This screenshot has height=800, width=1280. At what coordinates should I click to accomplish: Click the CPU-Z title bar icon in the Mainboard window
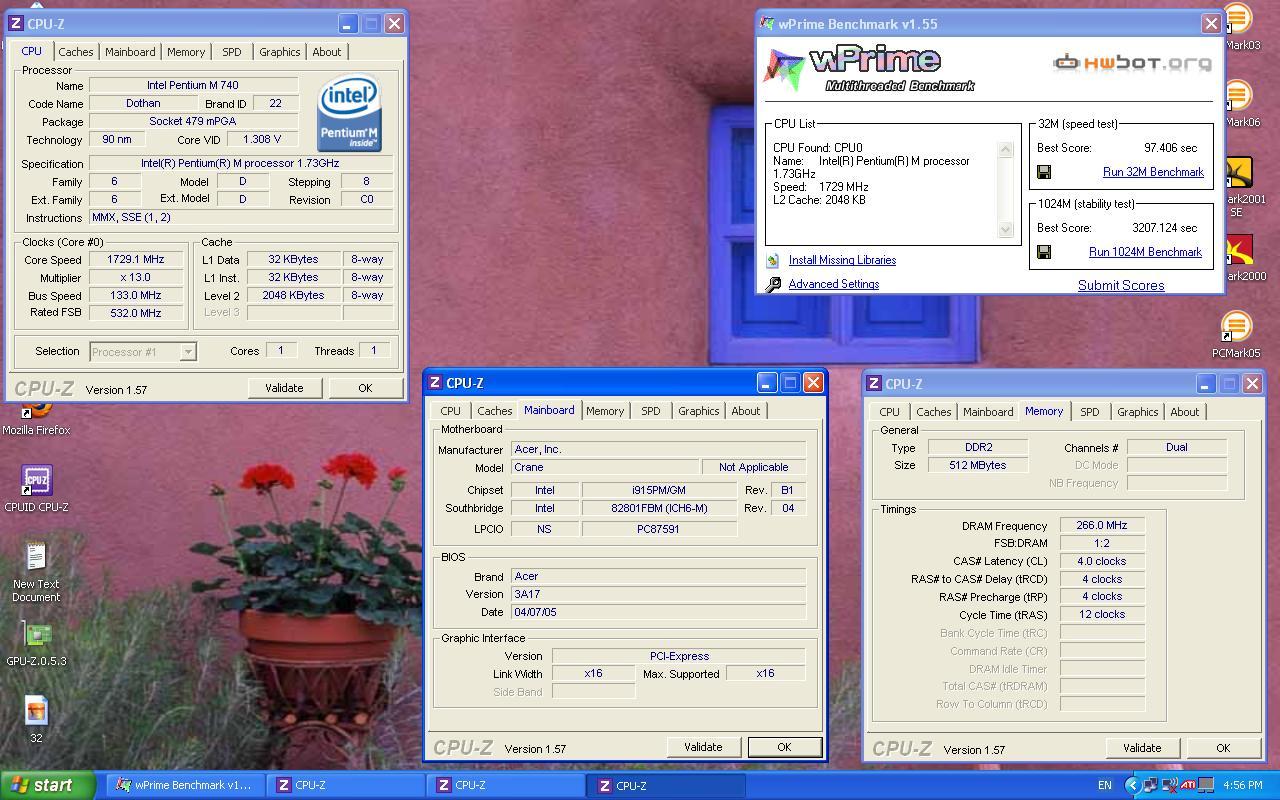pos(435,383)
